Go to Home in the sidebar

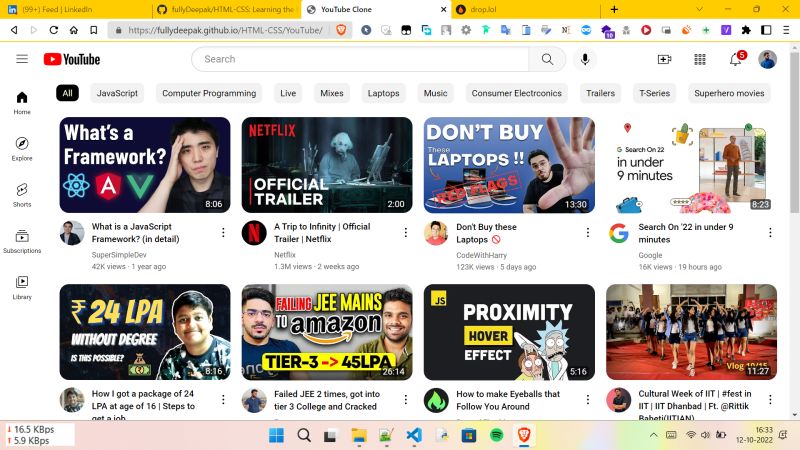[22, 103]
